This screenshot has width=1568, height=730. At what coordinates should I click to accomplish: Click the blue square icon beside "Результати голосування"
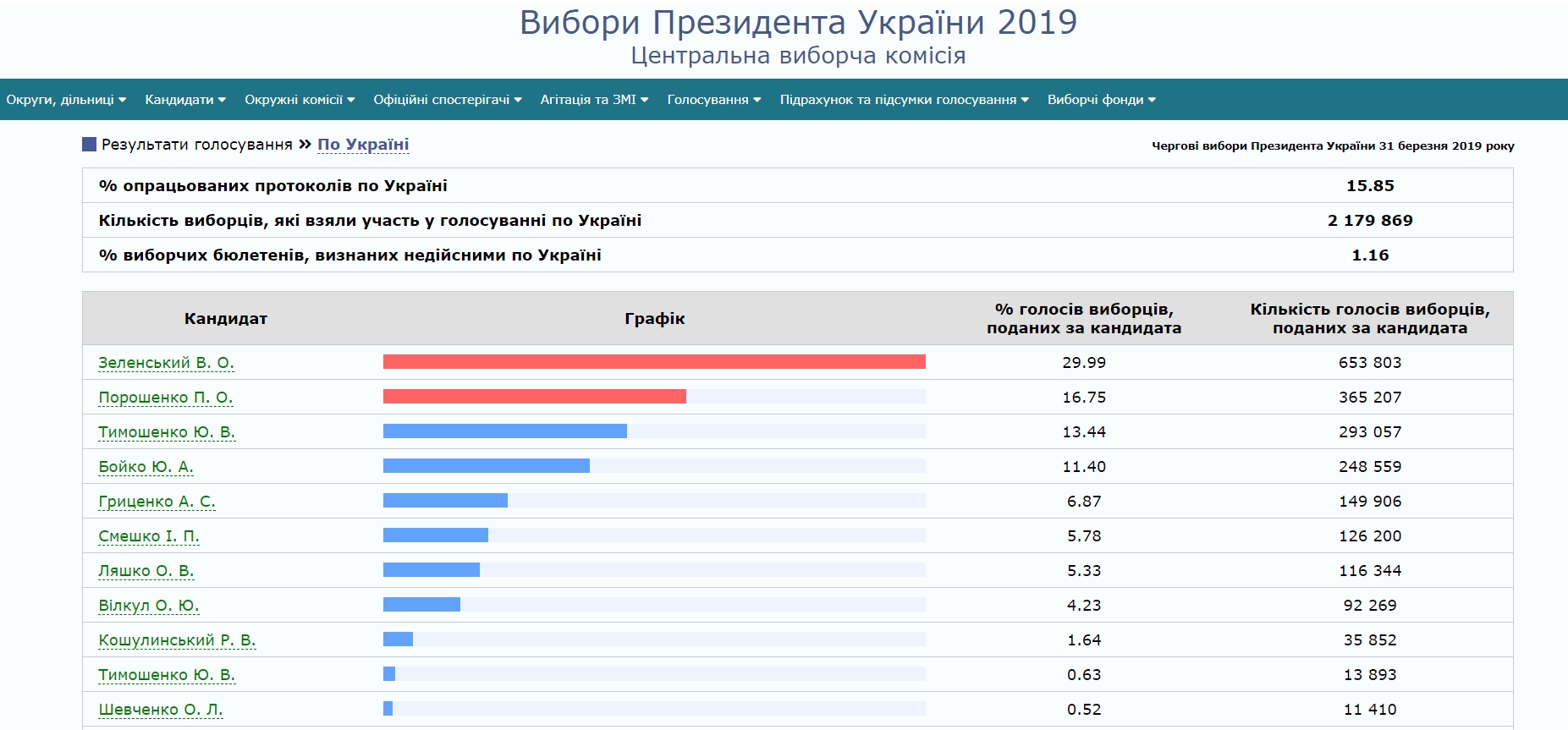pos(89,145)
